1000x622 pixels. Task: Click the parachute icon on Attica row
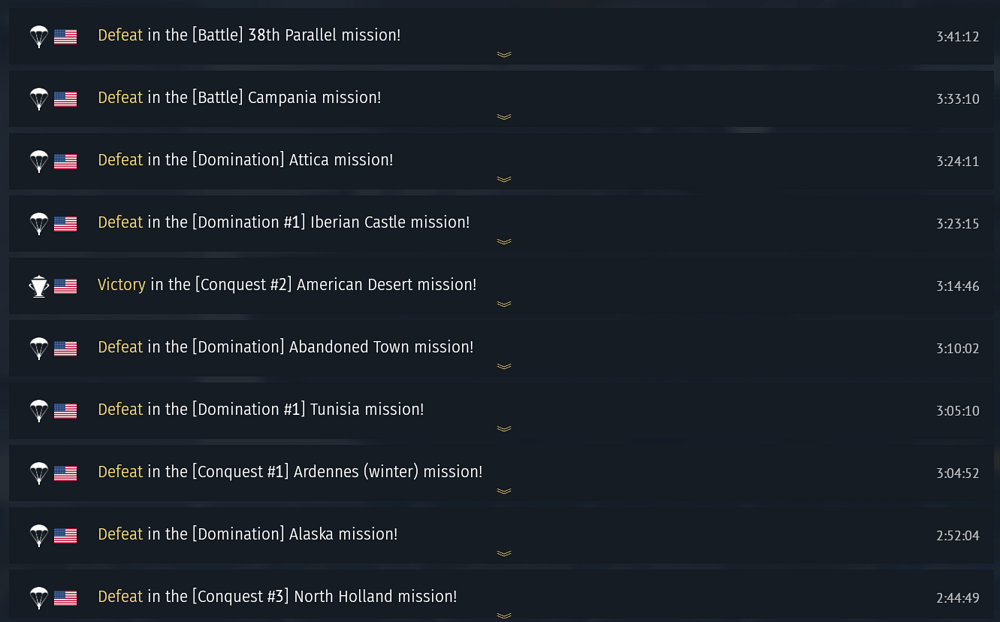39,161
